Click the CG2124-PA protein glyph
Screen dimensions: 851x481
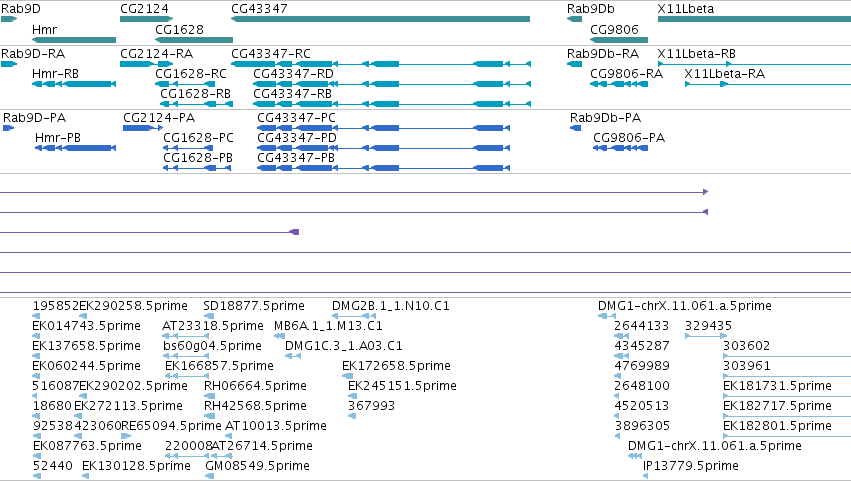143,128
